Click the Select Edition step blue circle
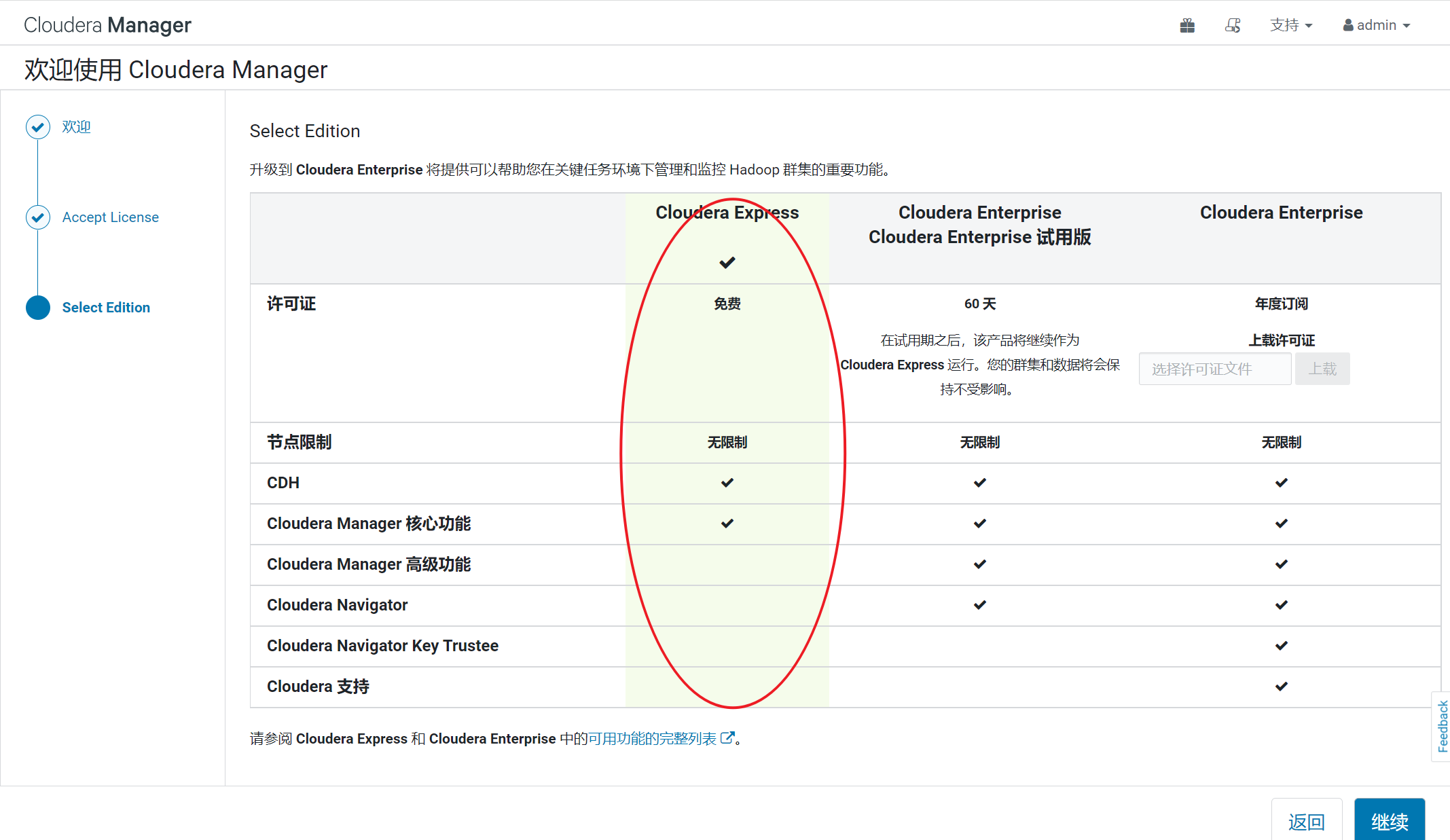The width and height of the screenshot is (1450, 840). [x=38, y=308]
